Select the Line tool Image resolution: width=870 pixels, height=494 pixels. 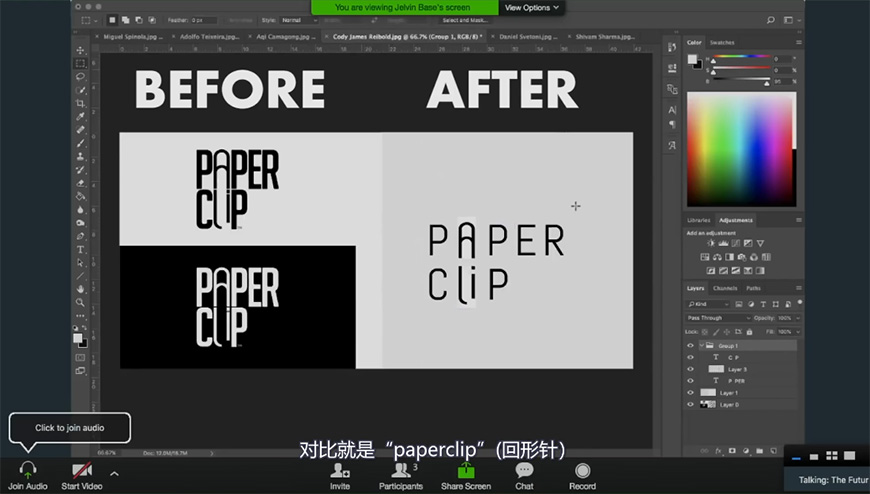click(80, 276)
